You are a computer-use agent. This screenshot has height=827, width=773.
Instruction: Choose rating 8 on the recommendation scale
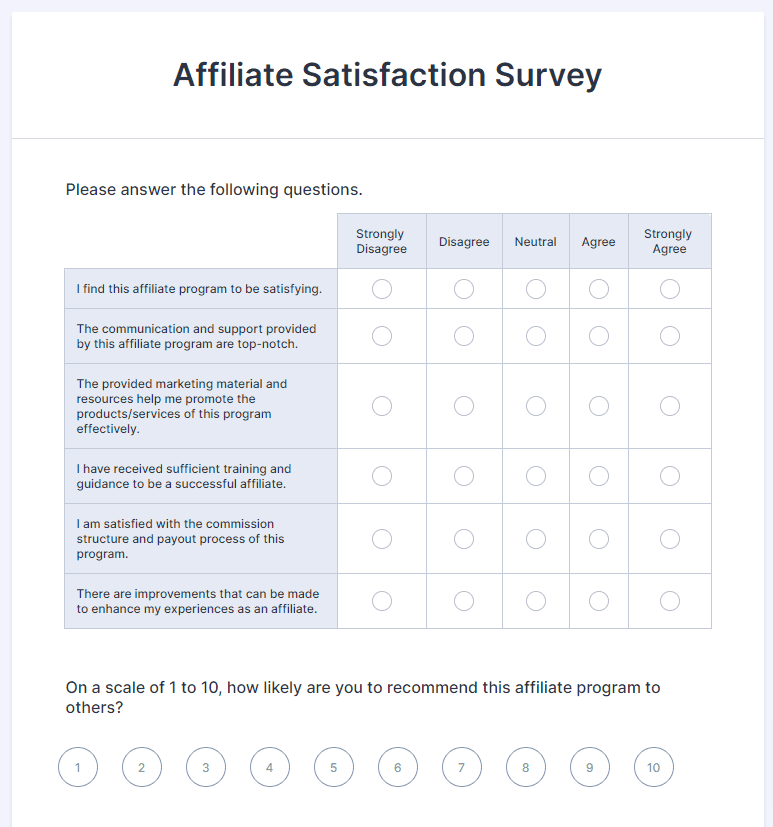point(526,767)
